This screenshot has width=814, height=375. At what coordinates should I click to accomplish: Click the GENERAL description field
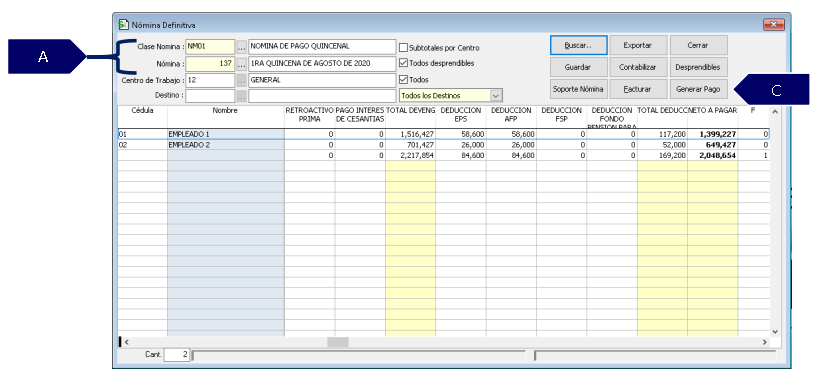[322, 81]
